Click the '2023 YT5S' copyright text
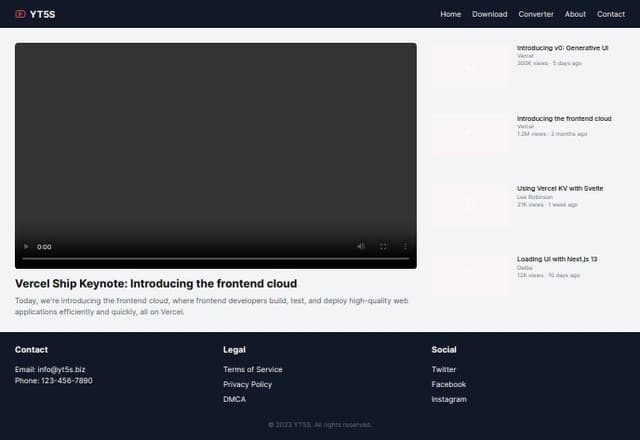Image resolution: width=640 pixels, height=440 pixels. [x=320, y=425]
